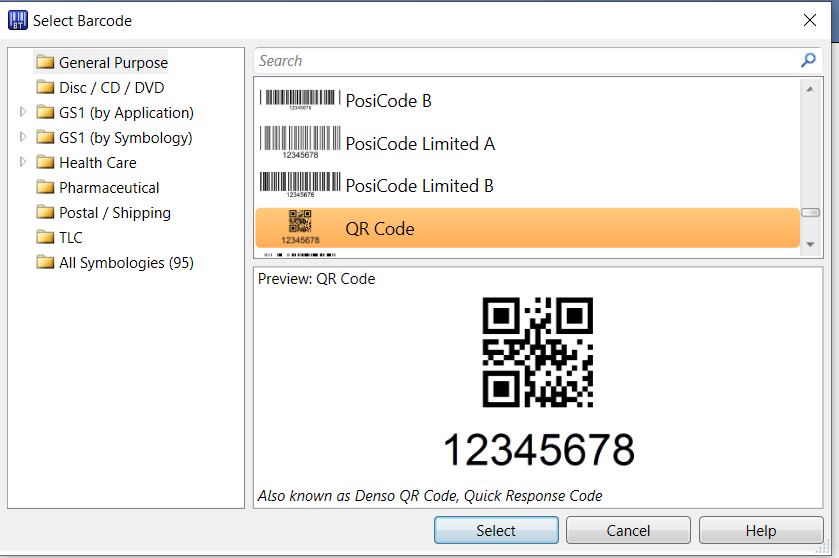Screen dimensions: 839x558
Task: Choose the TLC category
Action: [71, 238]
